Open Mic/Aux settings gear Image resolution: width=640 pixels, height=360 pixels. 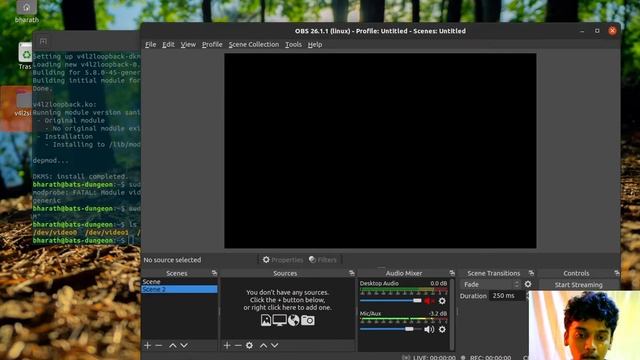pyautogui.click(x=442, y=329)
